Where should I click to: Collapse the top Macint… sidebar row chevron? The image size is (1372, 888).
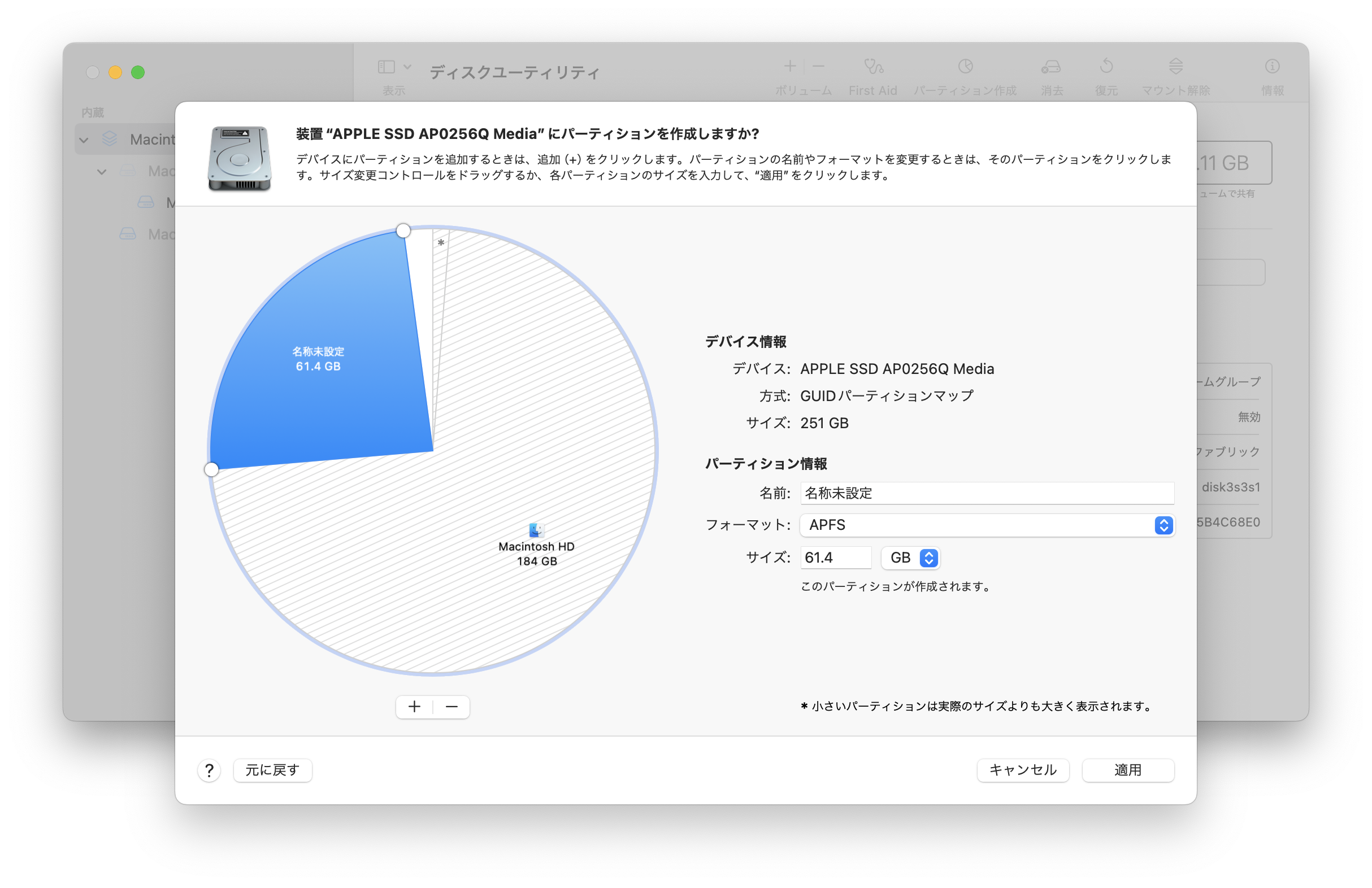(x=84, y=140)
